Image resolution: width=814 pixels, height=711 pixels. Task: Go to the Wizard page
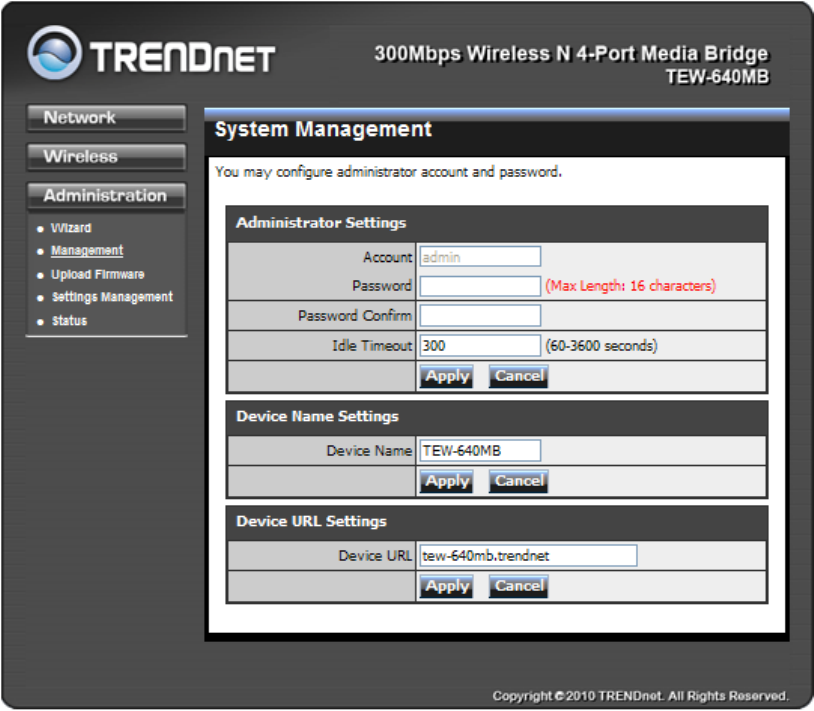tap(71, 228)
